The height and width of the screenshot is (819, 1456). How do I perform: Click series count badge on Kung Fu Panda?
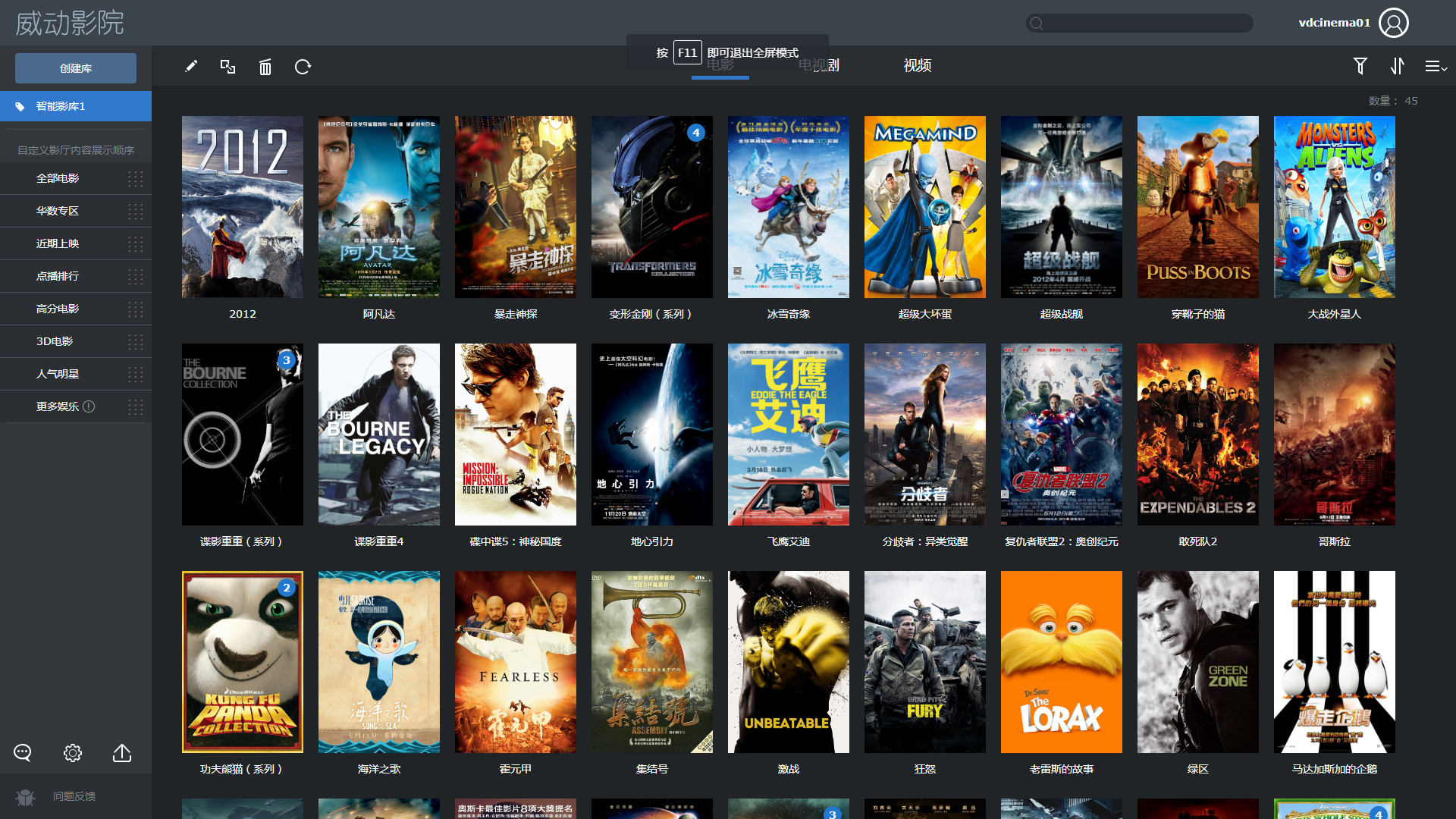(x=287, y=588)
